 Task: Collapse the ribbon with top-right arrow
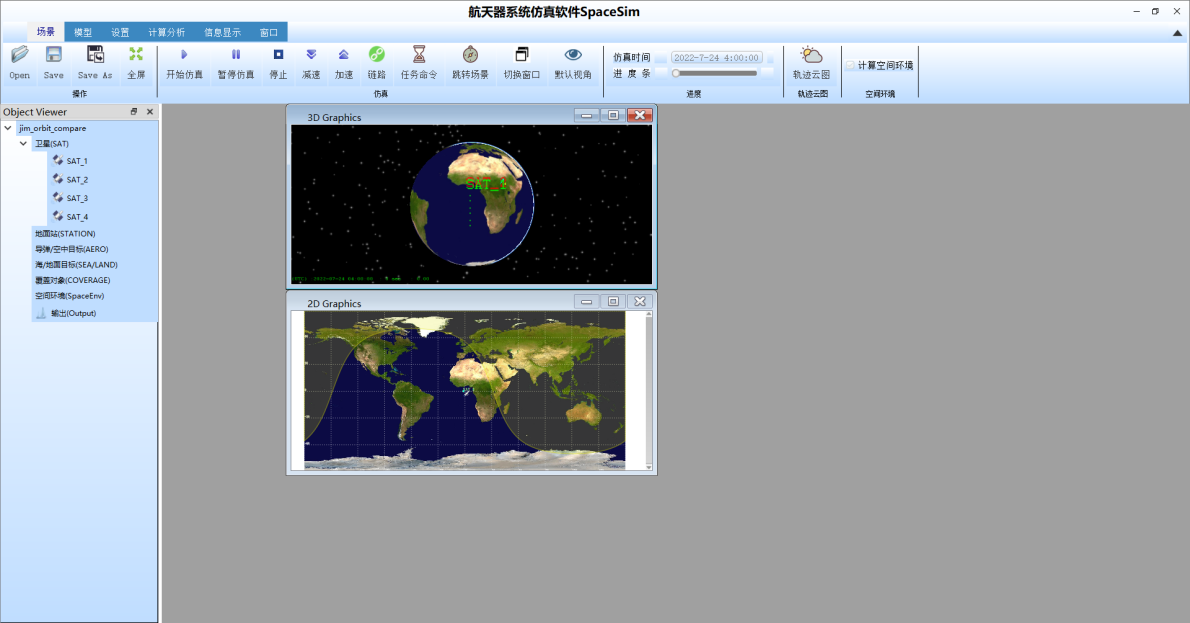[1177, 33]
